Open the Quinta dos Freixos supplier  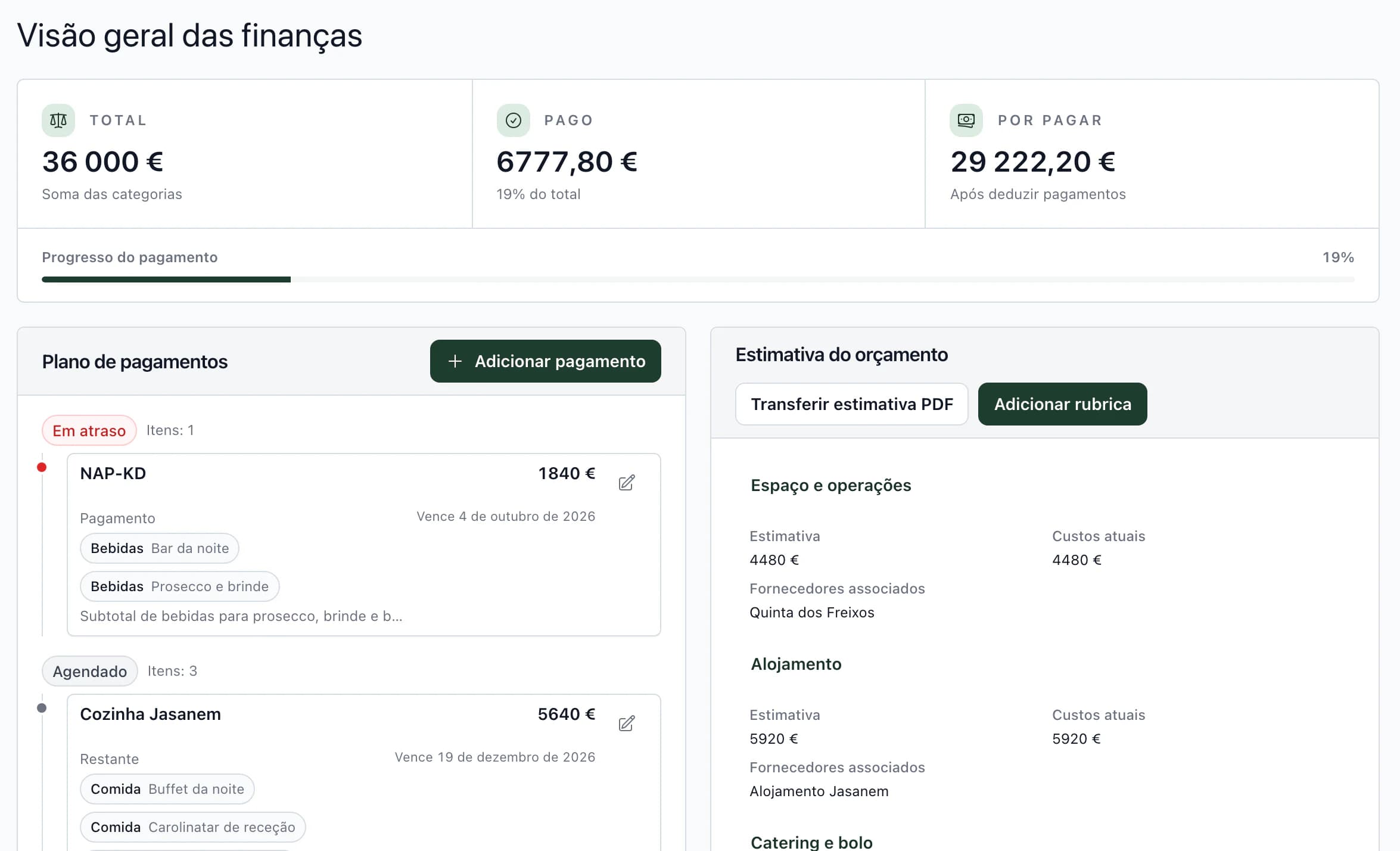(x=811, y=613)
